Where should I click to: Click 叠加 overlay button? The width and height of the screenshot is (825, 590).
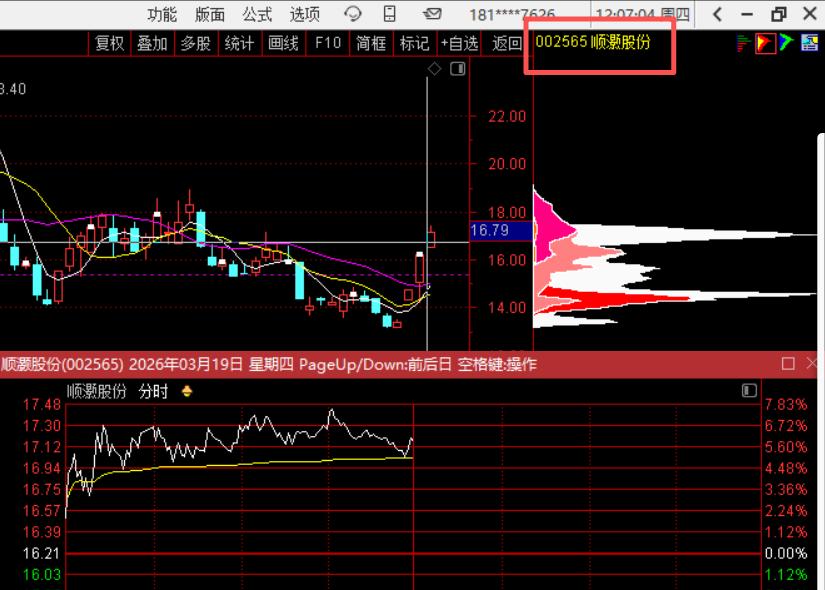click(x=152, y=43)
